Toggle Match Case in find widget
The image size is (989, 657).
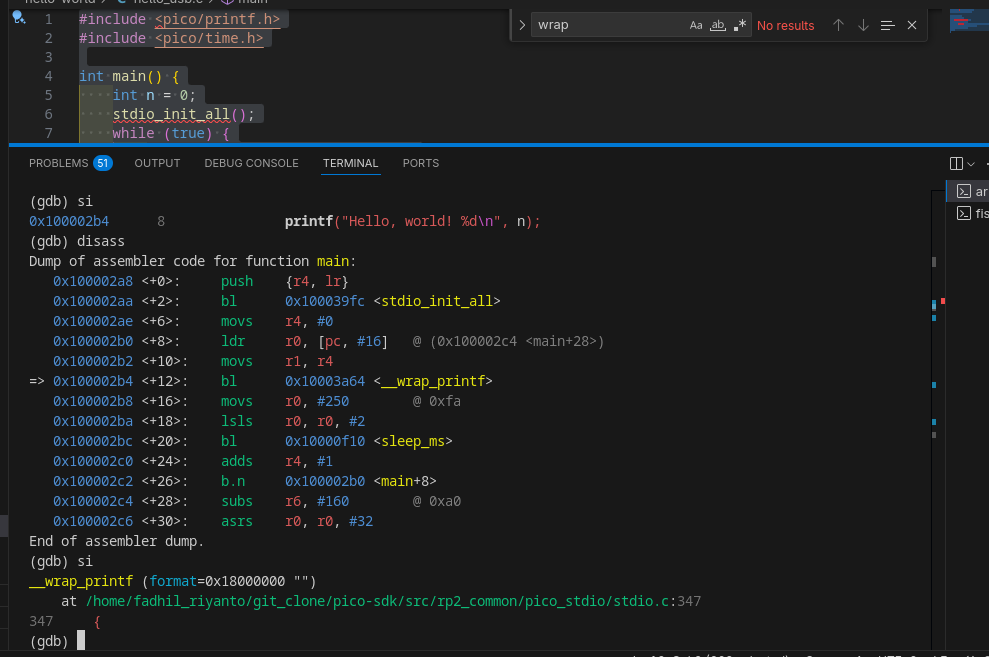tap(696, 25)
